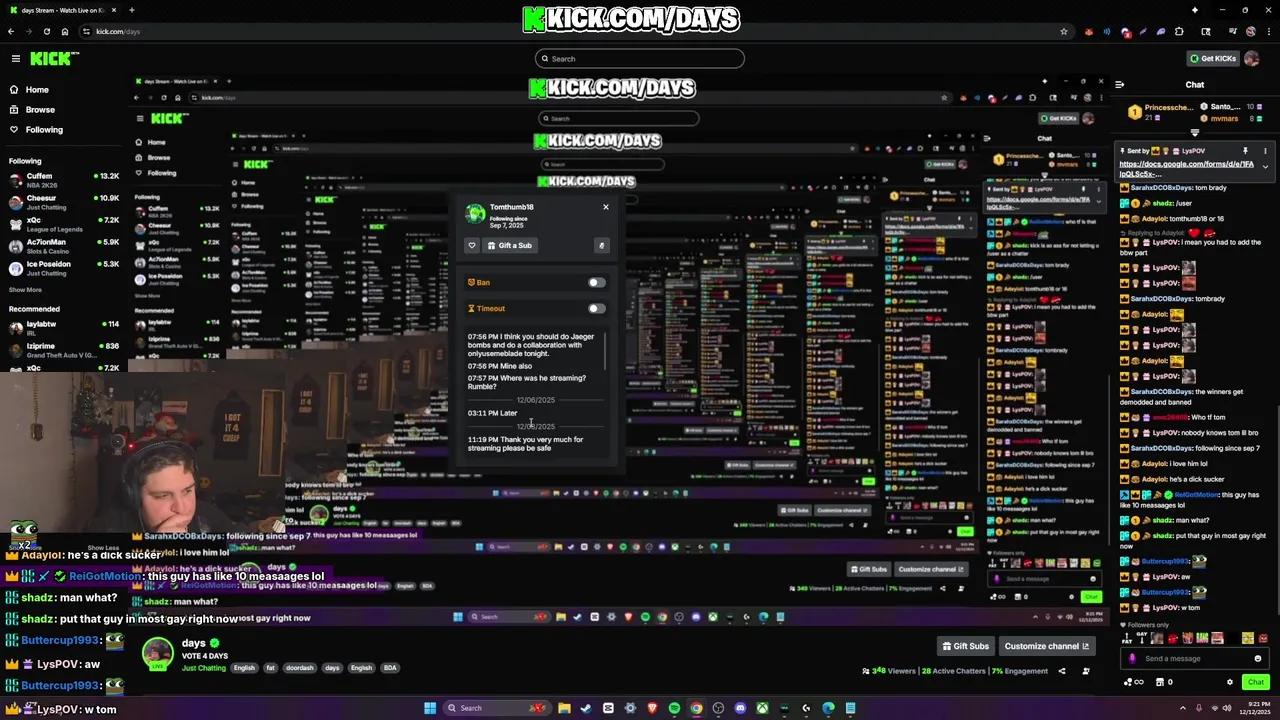The width and height of the screenshot is (1280, 720).
Task: Open the pinned message options menu
Action: 1265,151
